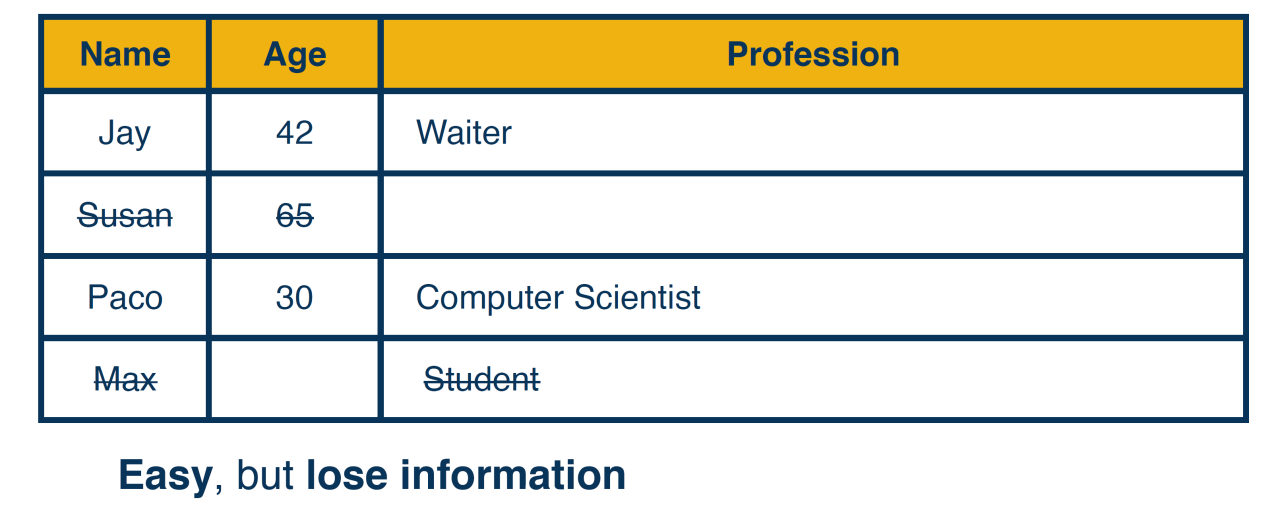Select the bold word lose in the caption
This screenshot has height=510, width=1280.
[x=348, y=476]
